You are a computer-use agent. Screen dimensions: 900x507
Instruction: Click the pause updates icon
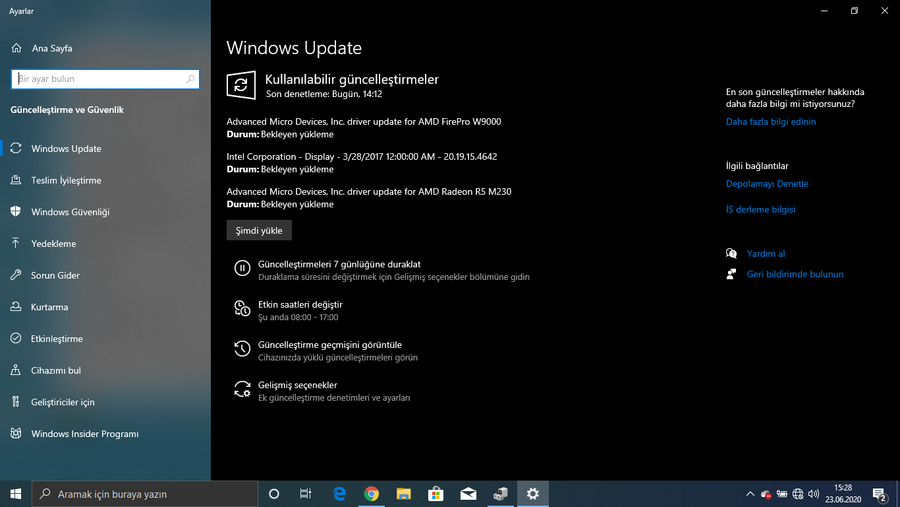tap(242, 268)
